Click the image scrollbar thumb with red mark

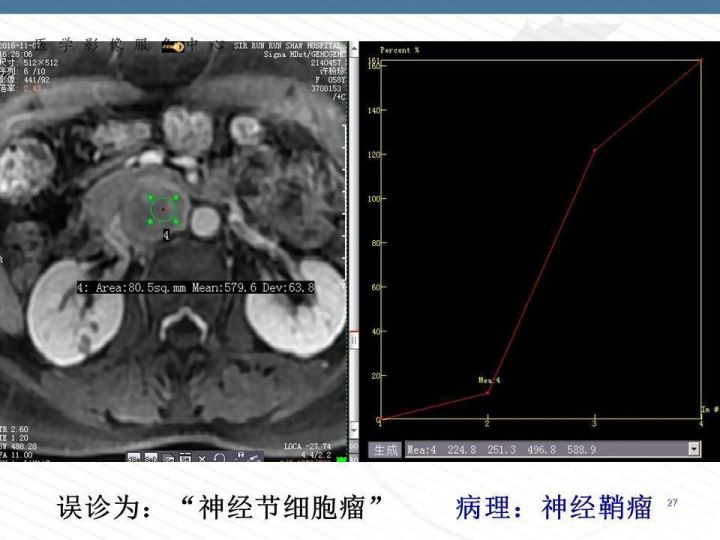(x=354, y=340)
